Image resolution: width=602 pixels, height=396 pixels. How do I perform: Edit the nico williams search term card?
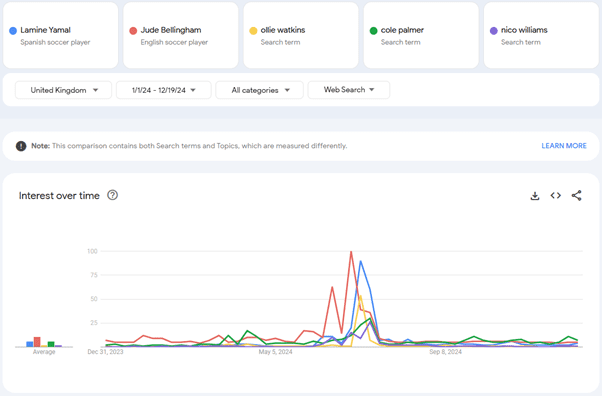[x=541, y=35]
